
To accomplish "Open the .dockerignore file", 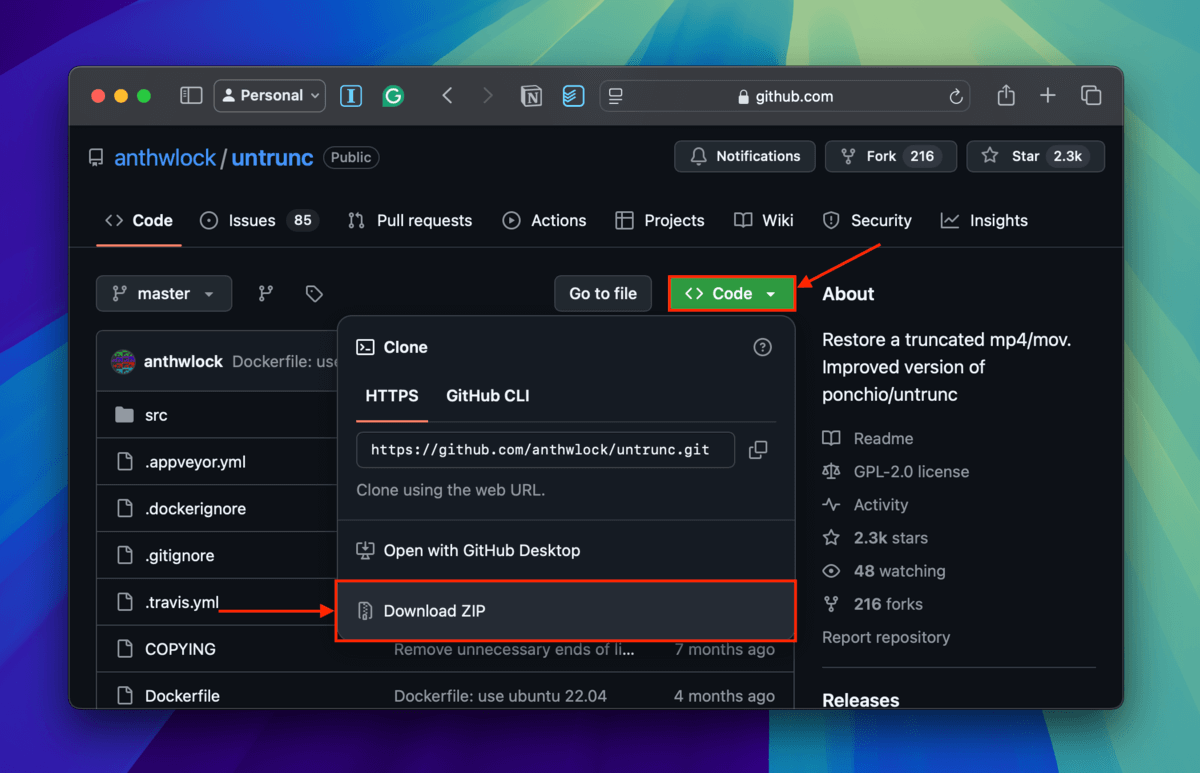I will coord(195,509).
